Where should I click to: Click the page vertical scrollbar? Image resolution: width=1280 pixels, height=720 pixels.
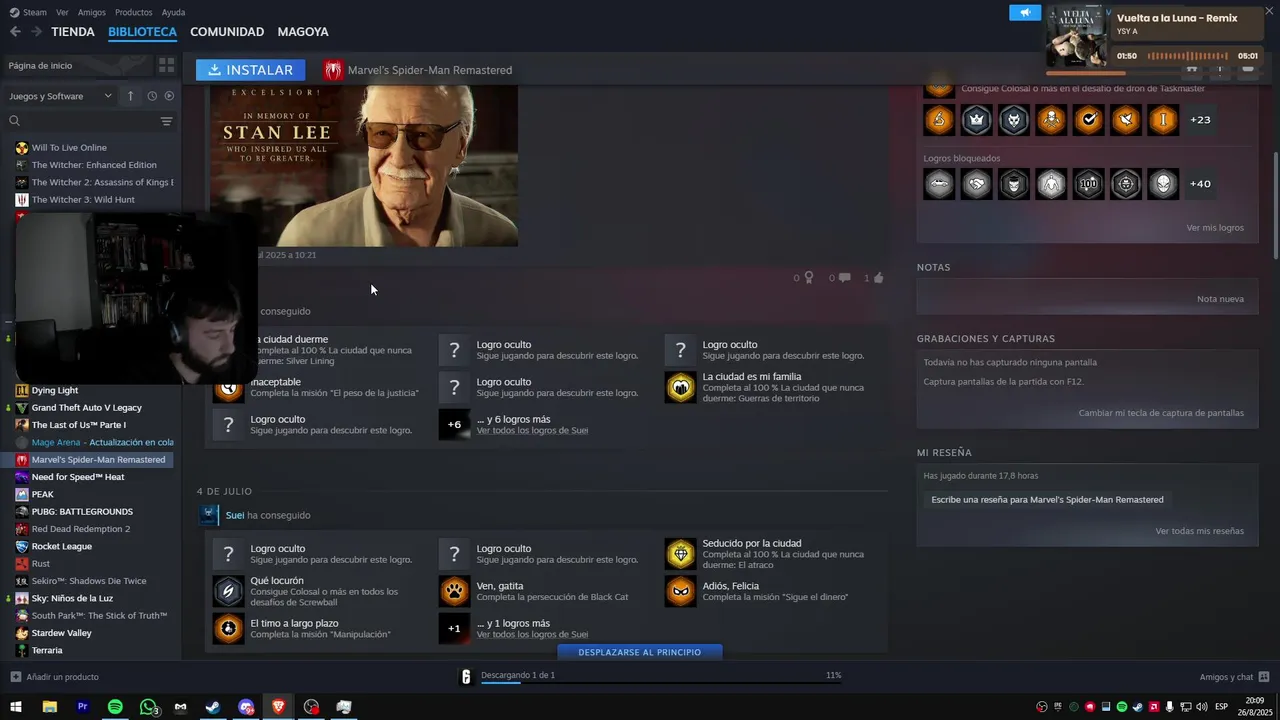click(1275, 205)
